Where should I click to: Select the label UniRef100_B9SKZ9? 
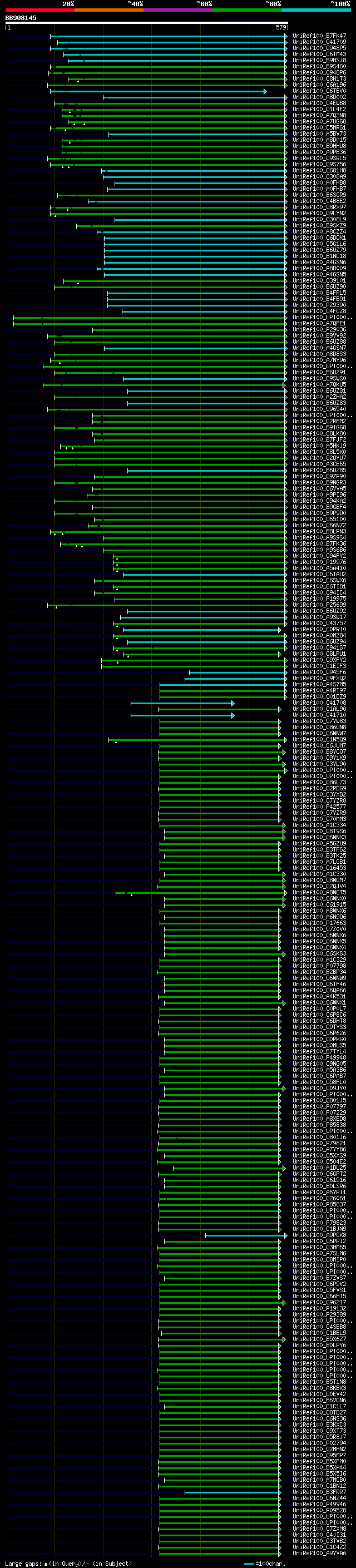coord(319,226)
